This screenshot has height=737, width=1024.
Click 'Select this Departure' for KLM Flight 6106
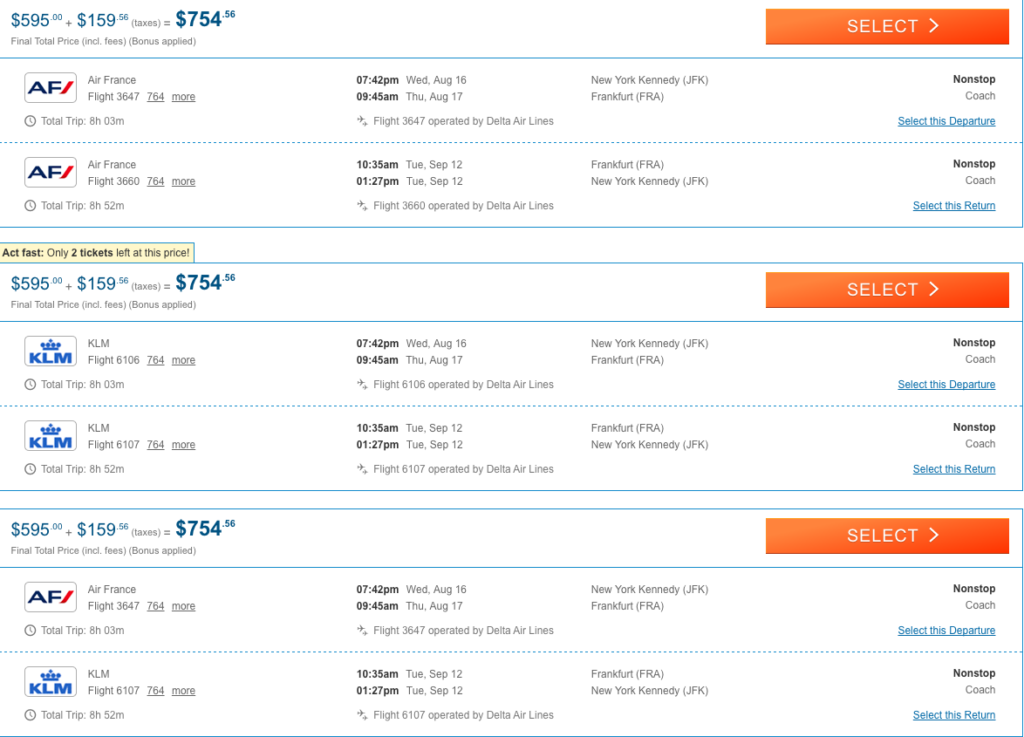point(946,384)
